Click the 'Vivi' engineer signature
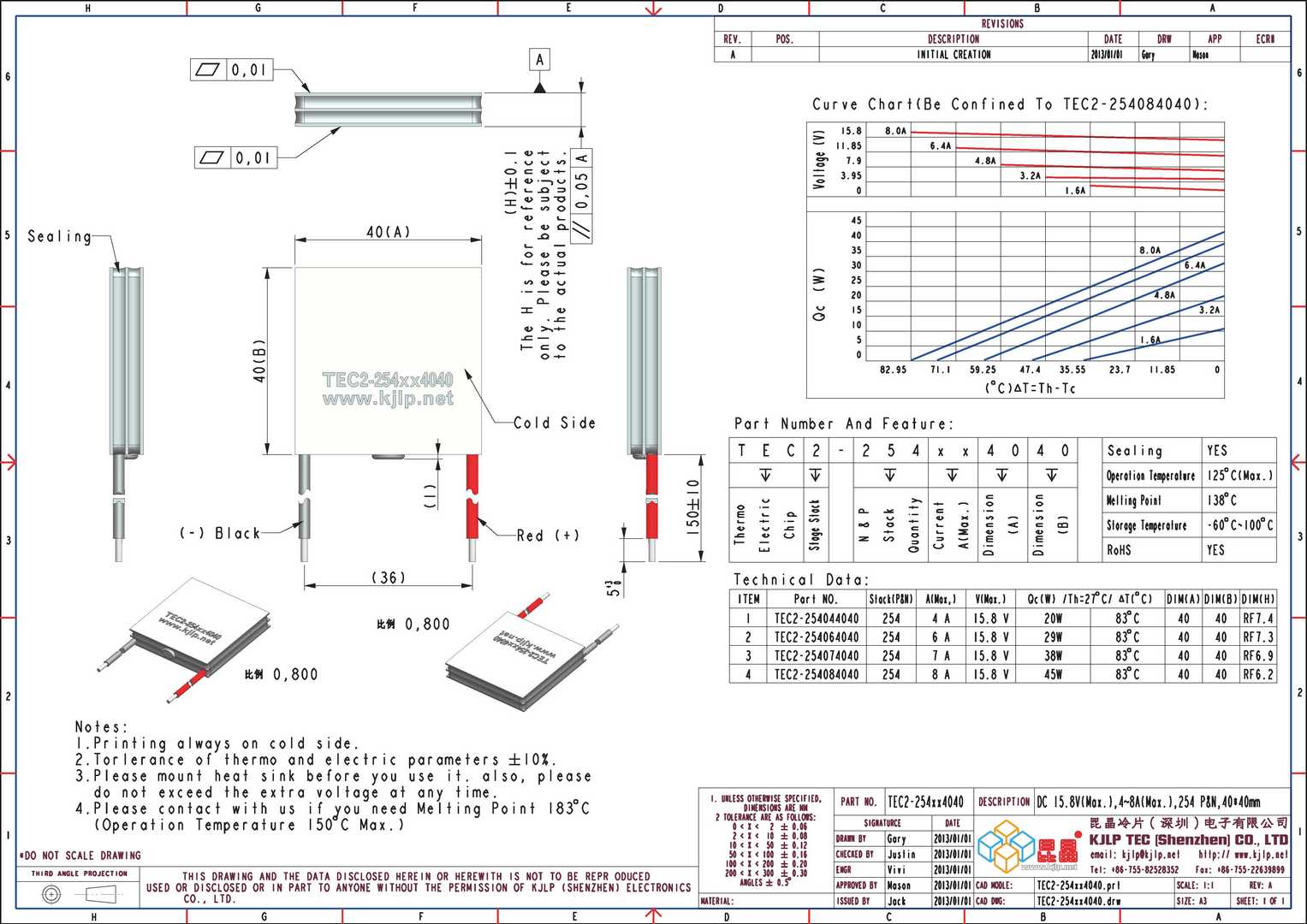 coord(895,869)
